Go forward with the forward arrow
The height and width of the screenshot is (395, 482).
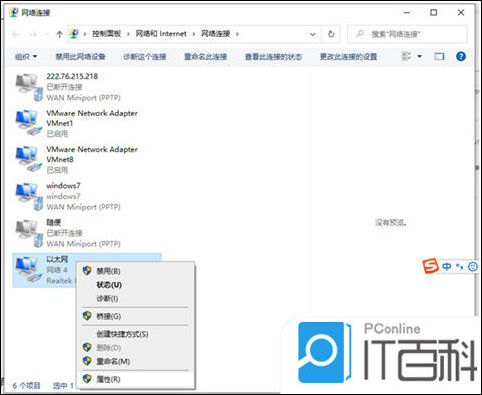point(33,34)
